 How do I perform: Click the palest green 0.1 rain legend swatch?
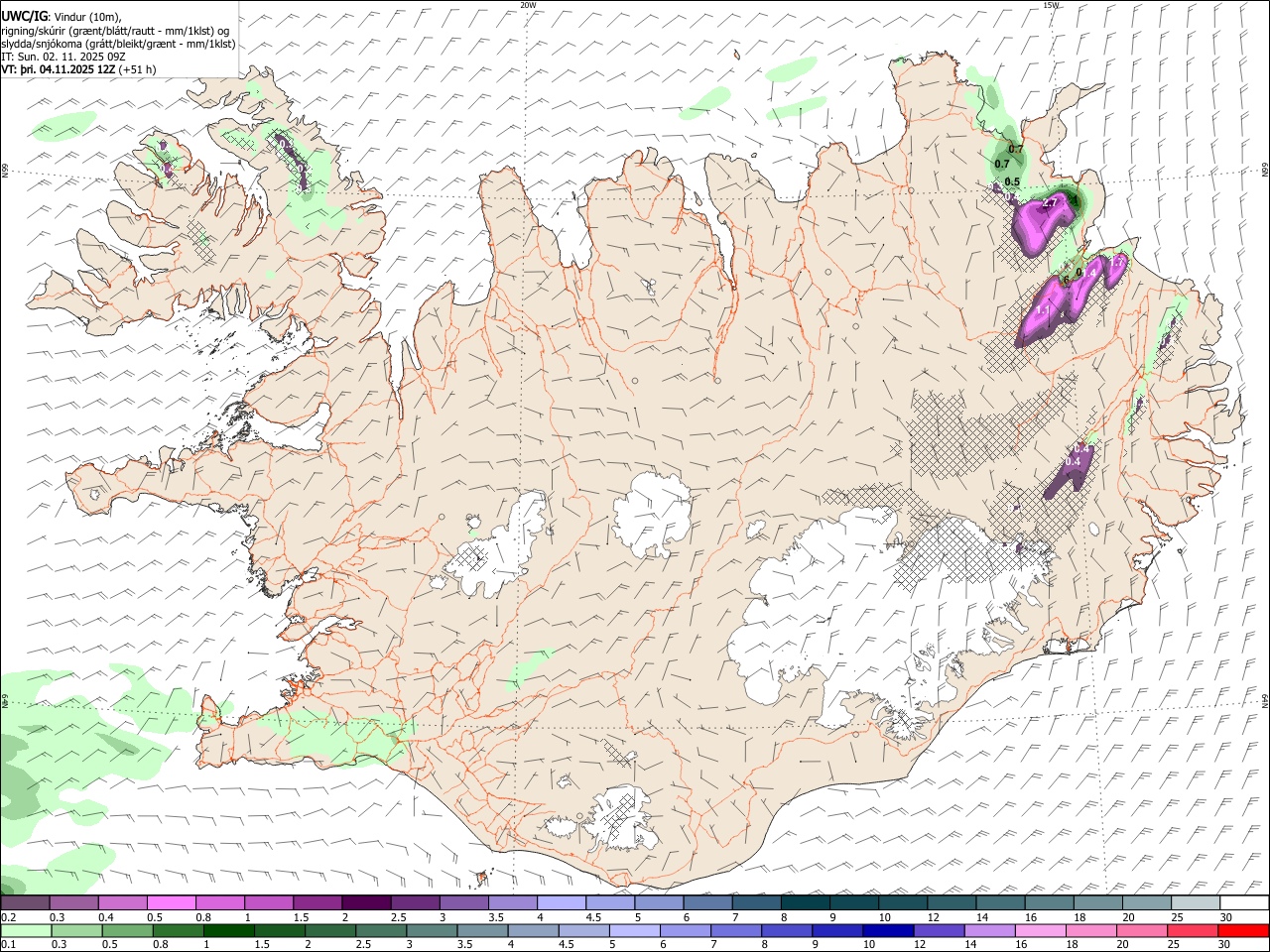[26, 931]
